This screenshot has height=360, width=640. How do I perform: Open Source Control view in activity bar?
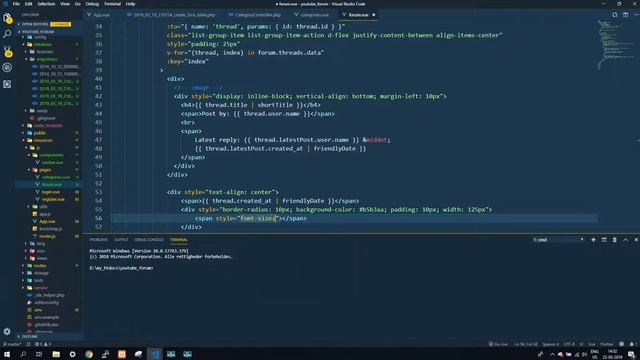7,51
